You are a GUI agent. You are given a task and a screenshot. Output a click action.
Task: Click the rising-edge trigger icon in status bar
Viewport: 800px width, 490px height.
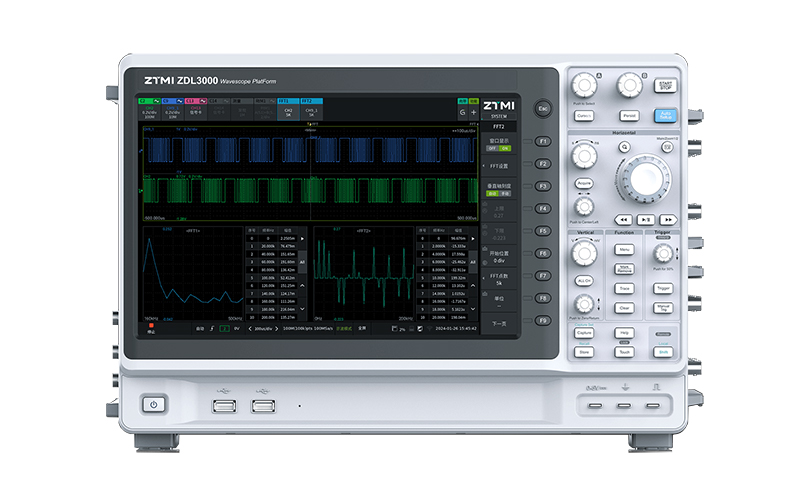tap(212, 329)
